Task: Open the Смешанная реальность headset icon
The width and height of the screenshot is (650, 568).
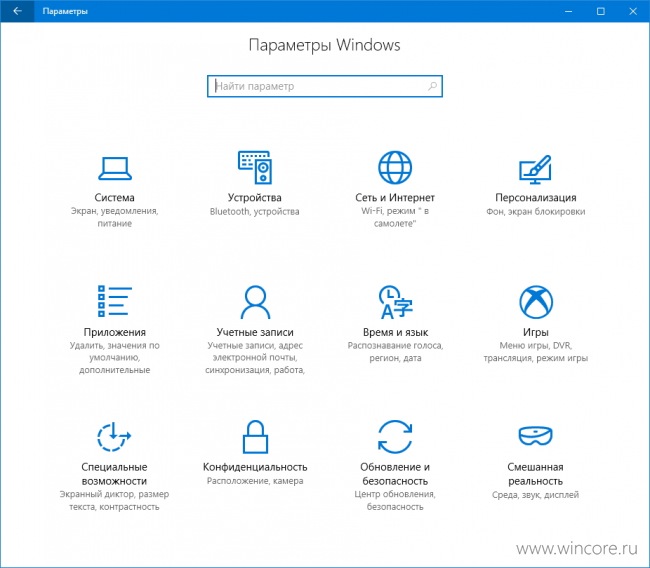Action: [535, 435]
